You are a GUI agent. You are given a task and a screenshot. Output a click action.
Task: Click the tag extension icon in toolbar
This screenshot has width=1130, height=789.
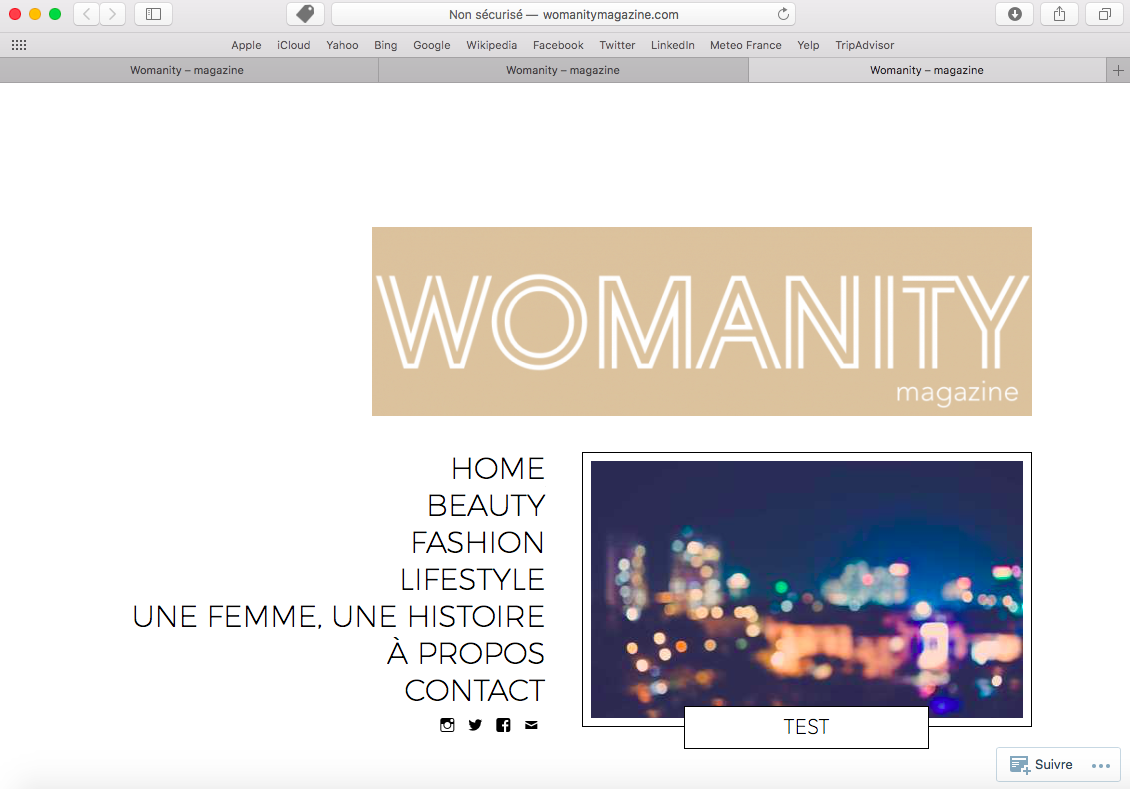(305, 14)
